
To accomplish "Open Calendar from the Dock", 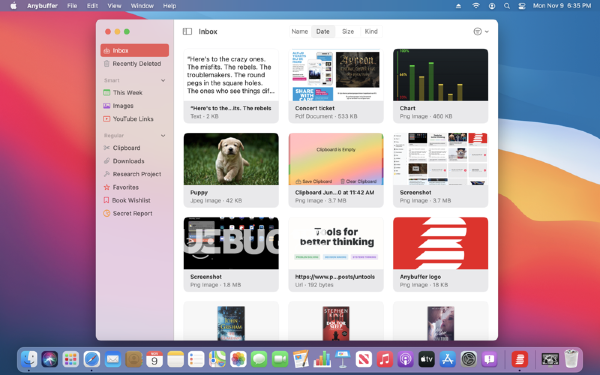I will 154,359.
